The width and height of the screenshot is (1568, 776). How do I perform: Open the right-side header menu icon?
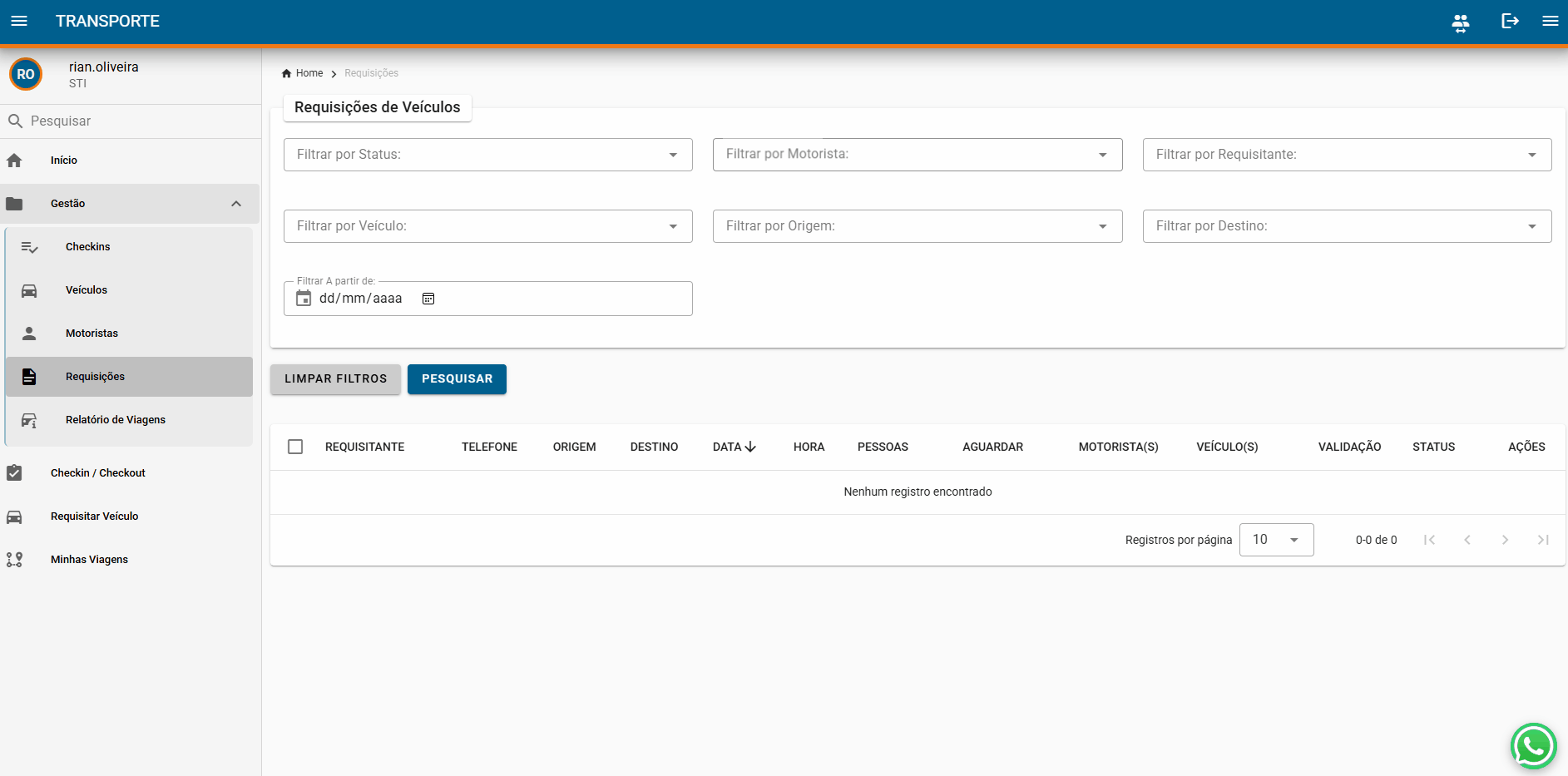(1551, 21)
